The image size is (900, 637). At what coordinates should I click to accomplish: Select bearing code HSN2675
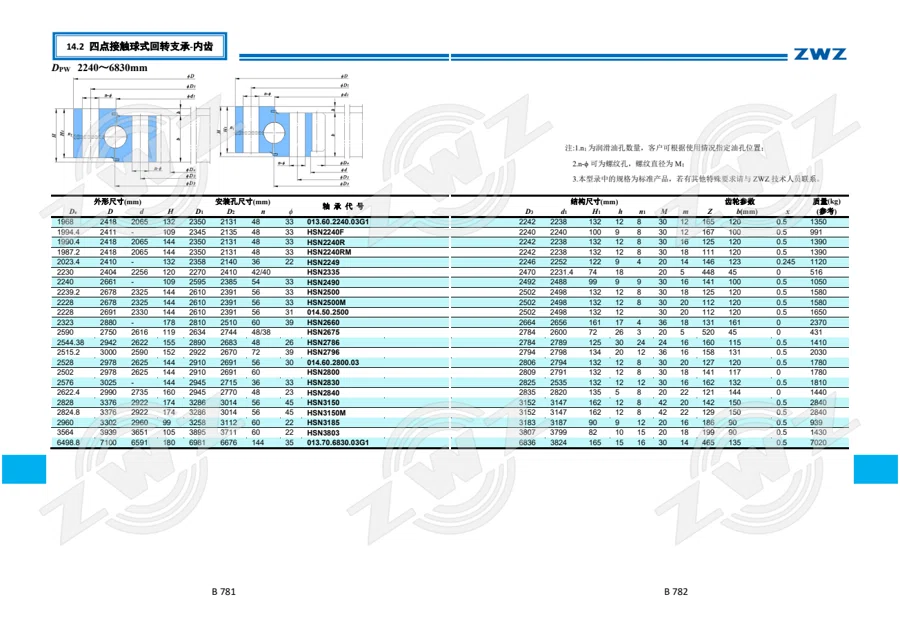click(x=323, y=332)
